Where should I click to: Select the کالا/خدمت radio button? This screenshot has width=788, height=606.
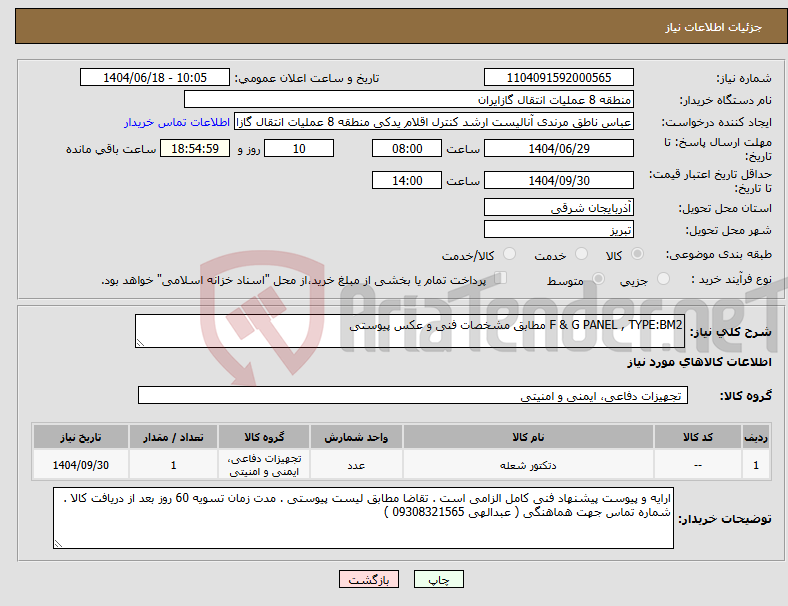point(509,254)
